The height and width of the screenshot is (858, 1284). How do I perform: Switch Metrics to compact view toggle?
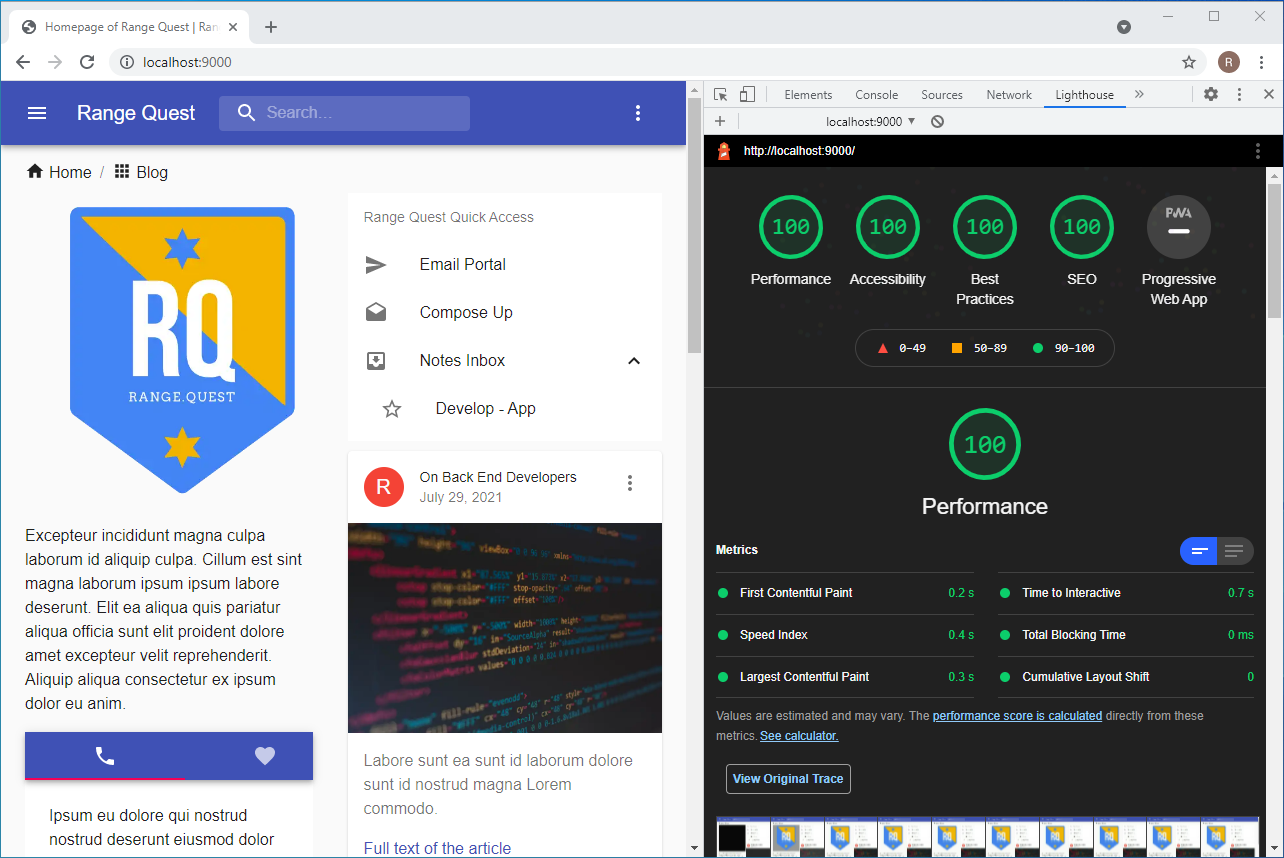[x=1199, y=551]
